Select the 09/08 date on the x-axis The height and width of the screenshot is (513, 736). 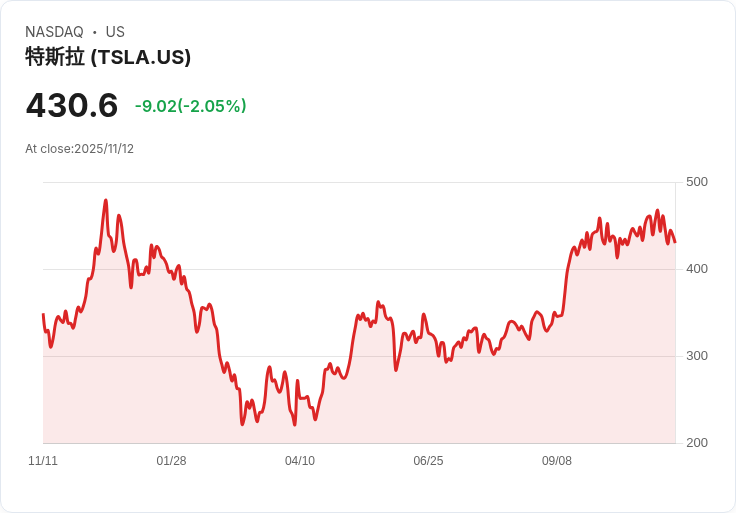click(x=557, y=461)
